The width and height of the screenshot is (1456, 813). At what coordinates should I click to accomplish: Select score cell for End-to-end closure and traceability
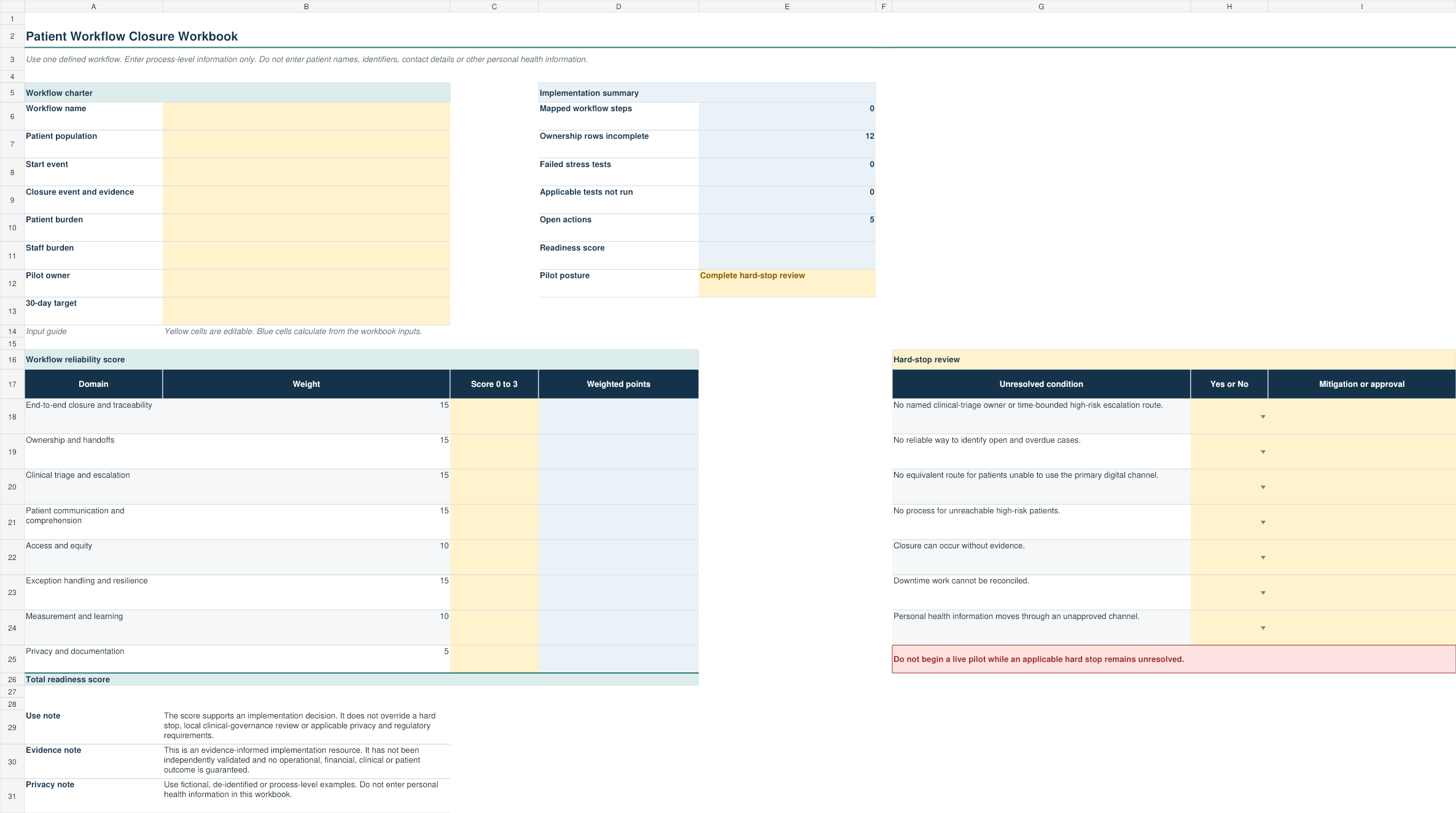[x=494, y=416]
